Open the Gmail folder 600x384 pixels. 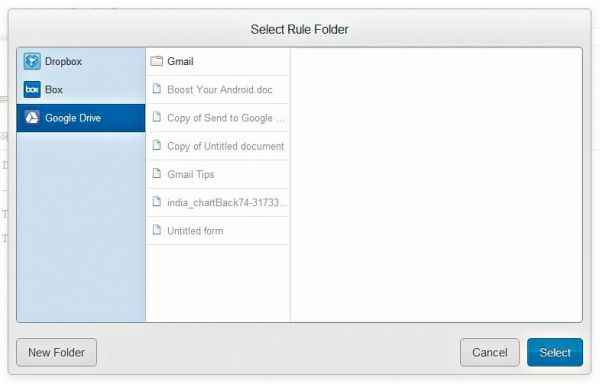click(x=217, y=62)
